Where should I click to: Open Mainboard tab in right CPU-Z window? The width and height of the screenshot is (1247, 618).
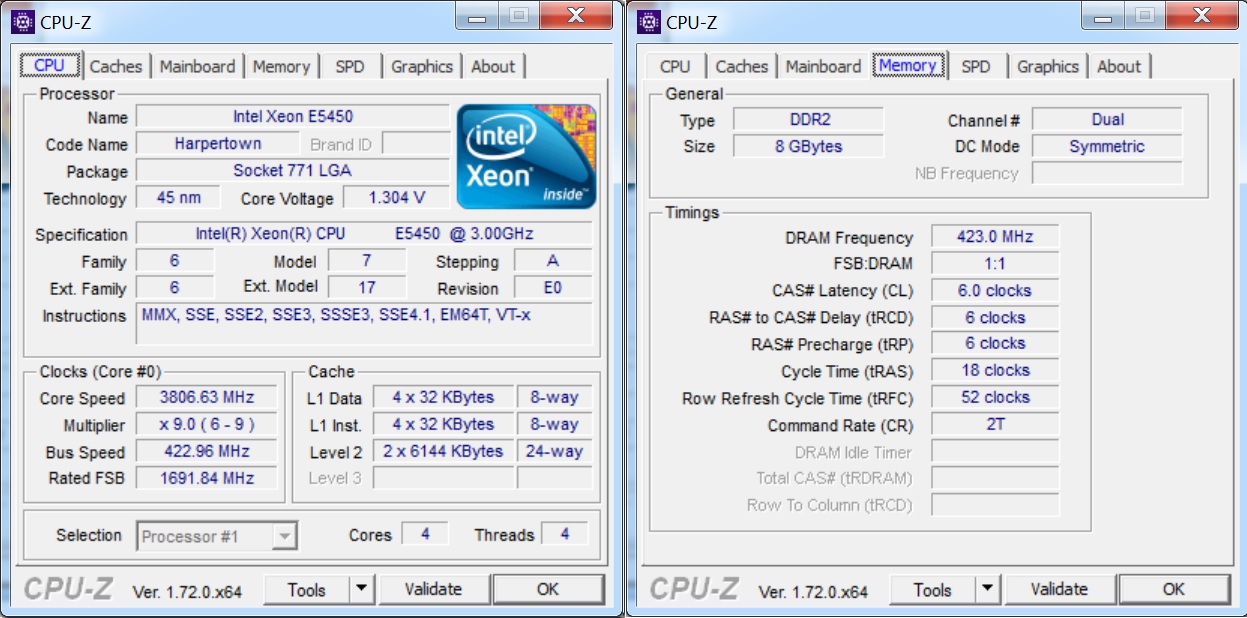click(x=823, y=66)
